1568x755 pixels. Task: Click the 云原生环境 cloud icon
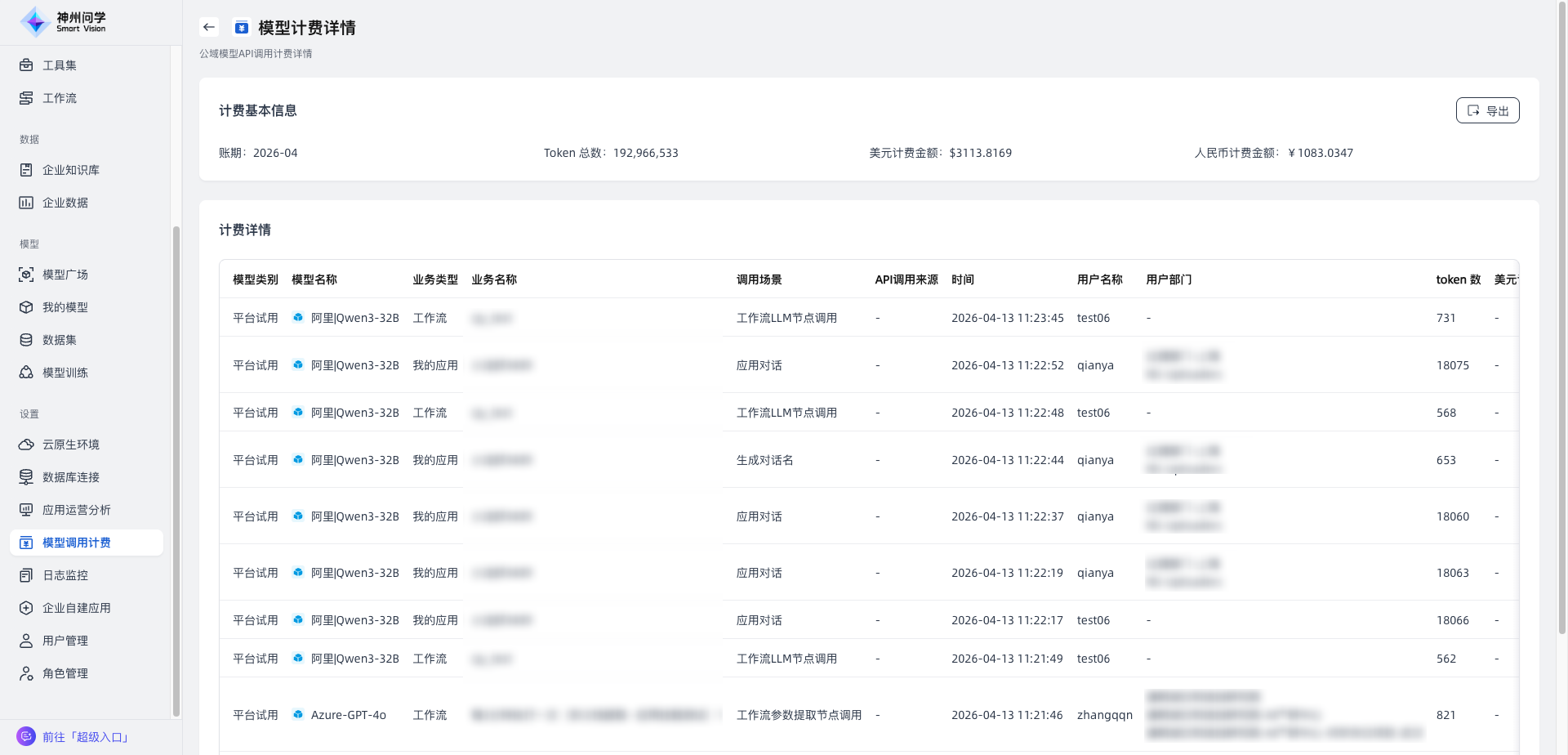[26, 445]
